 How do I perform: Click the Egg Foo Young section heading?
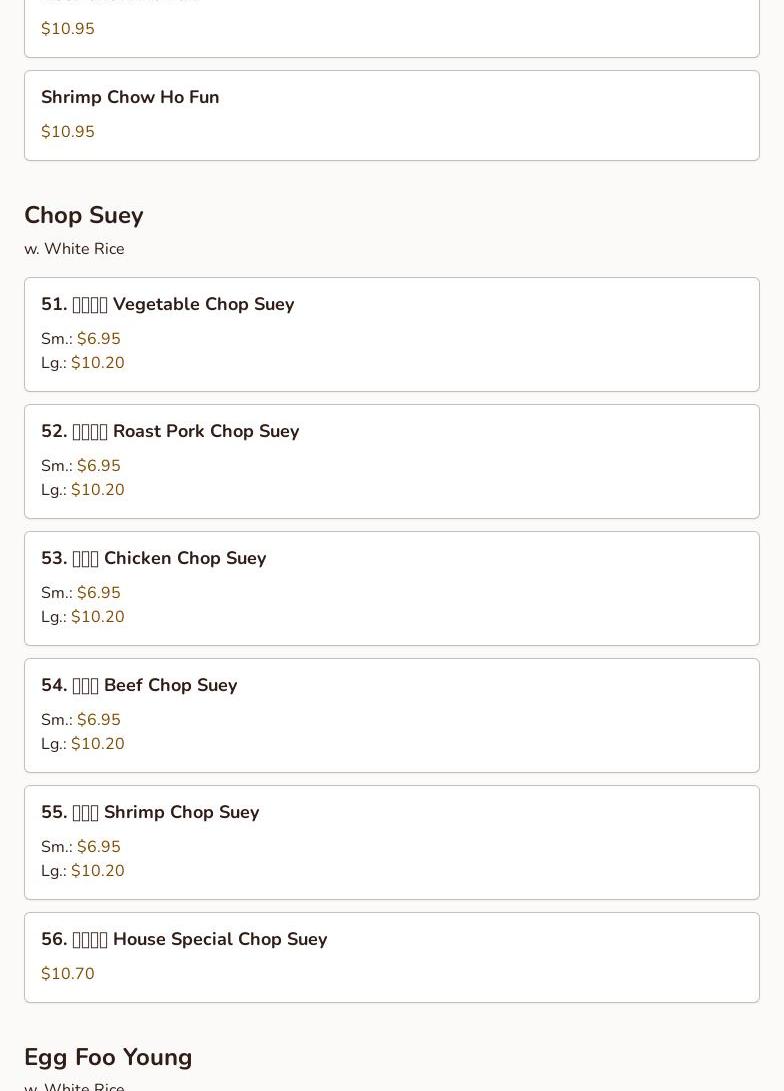[x=108, y=1057]
